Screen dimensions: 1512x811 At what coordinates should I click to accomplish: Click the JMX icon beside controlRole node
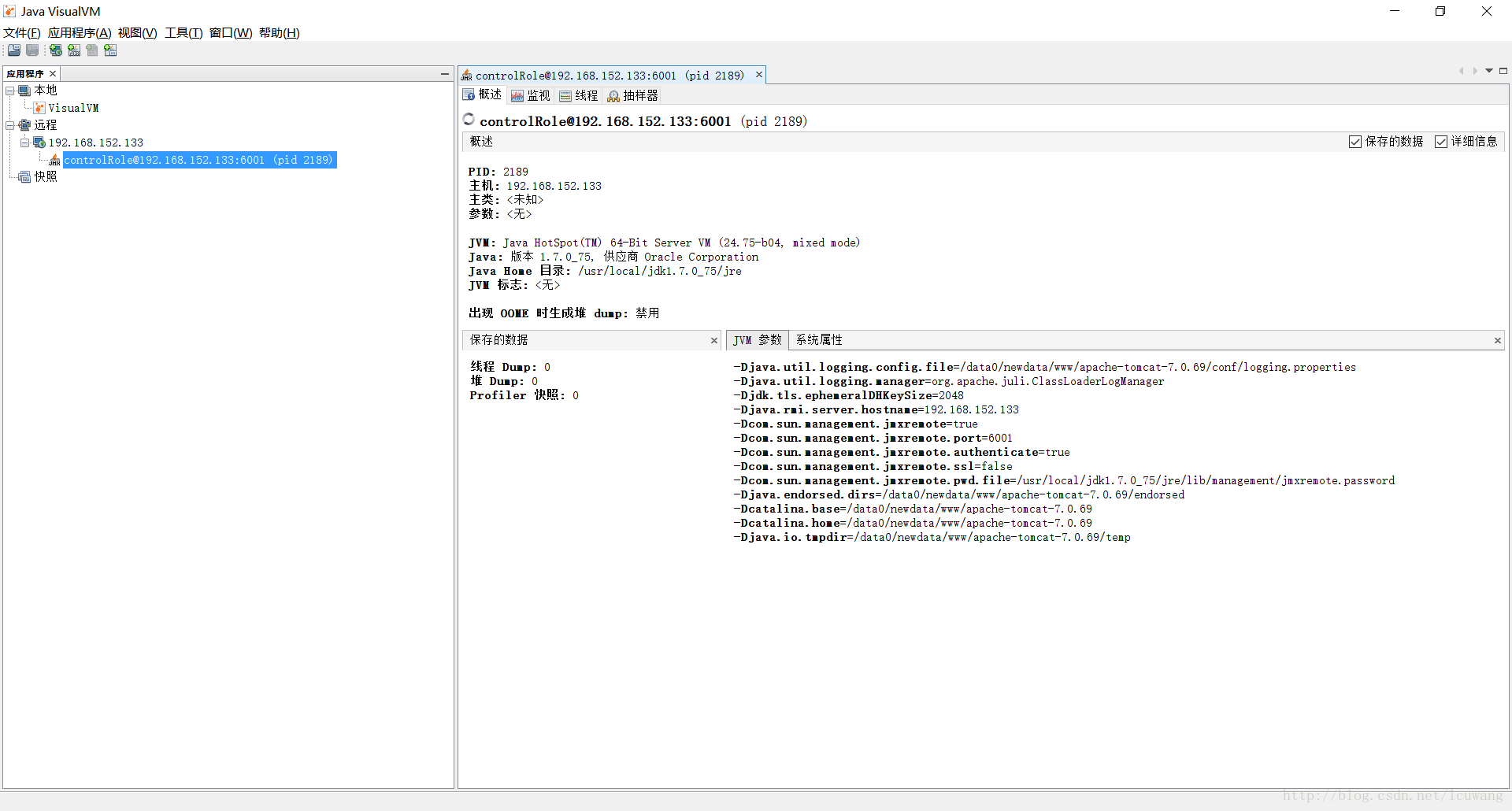pyautogui.click(x=54, y=160)
